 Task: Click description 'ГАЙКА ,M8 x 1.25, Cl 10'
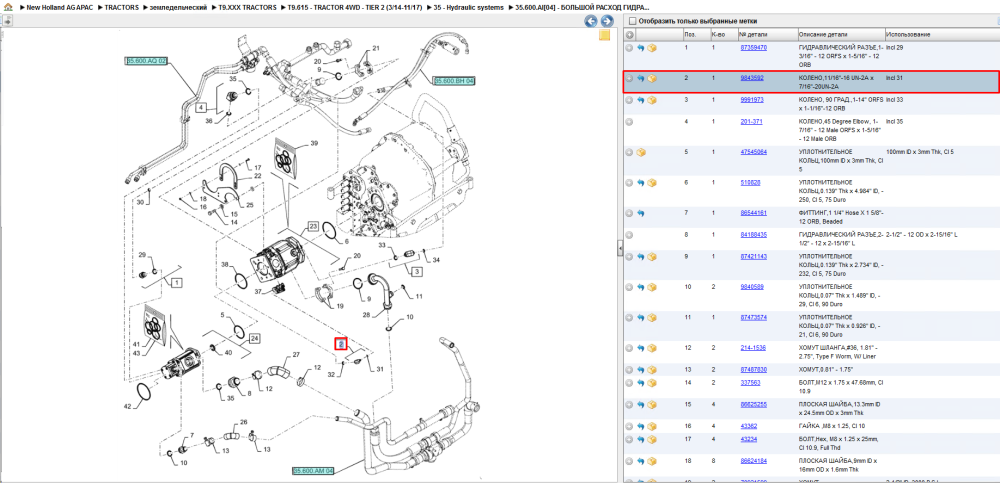coord(832,426)
